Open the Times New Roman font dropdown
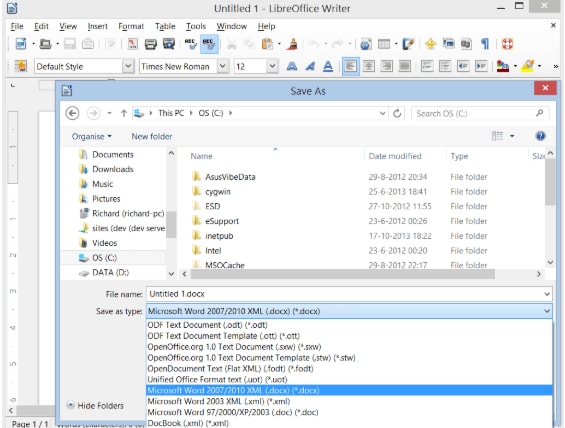Viewport: 565px width, 428px height. click(223, 66)
